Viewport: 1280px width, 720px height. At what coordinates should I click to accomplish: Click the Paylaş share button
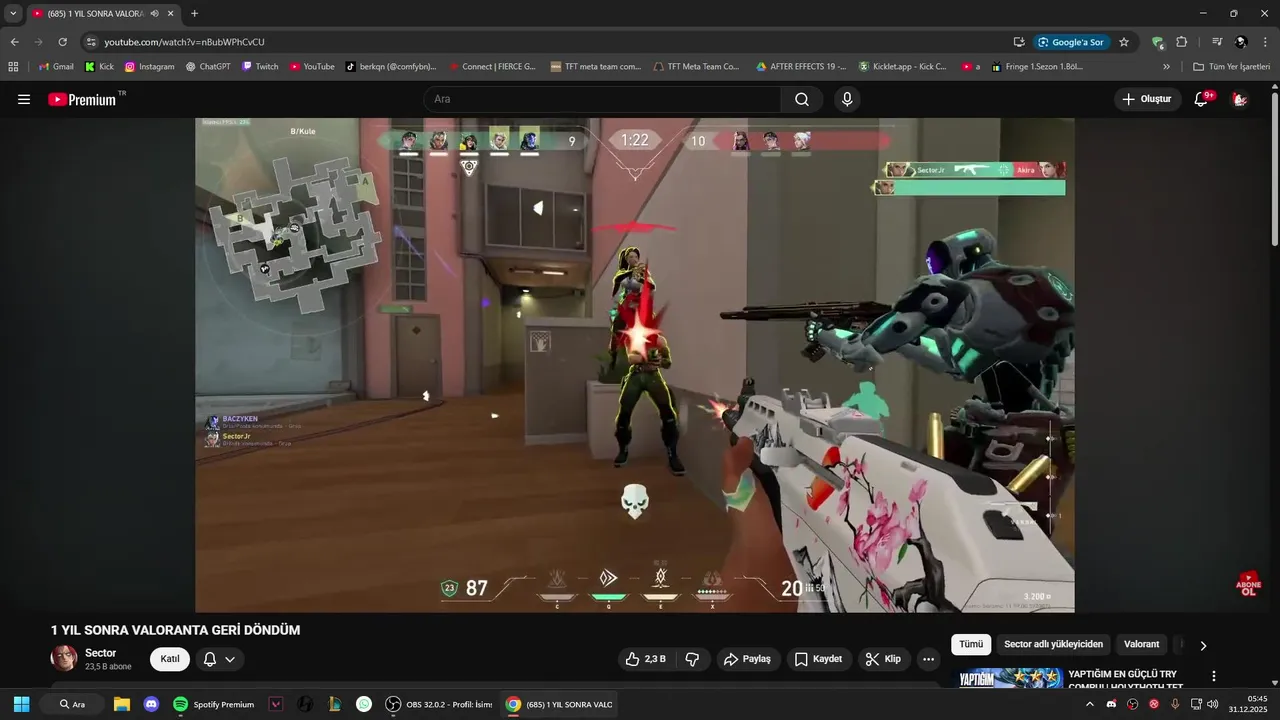747,659
